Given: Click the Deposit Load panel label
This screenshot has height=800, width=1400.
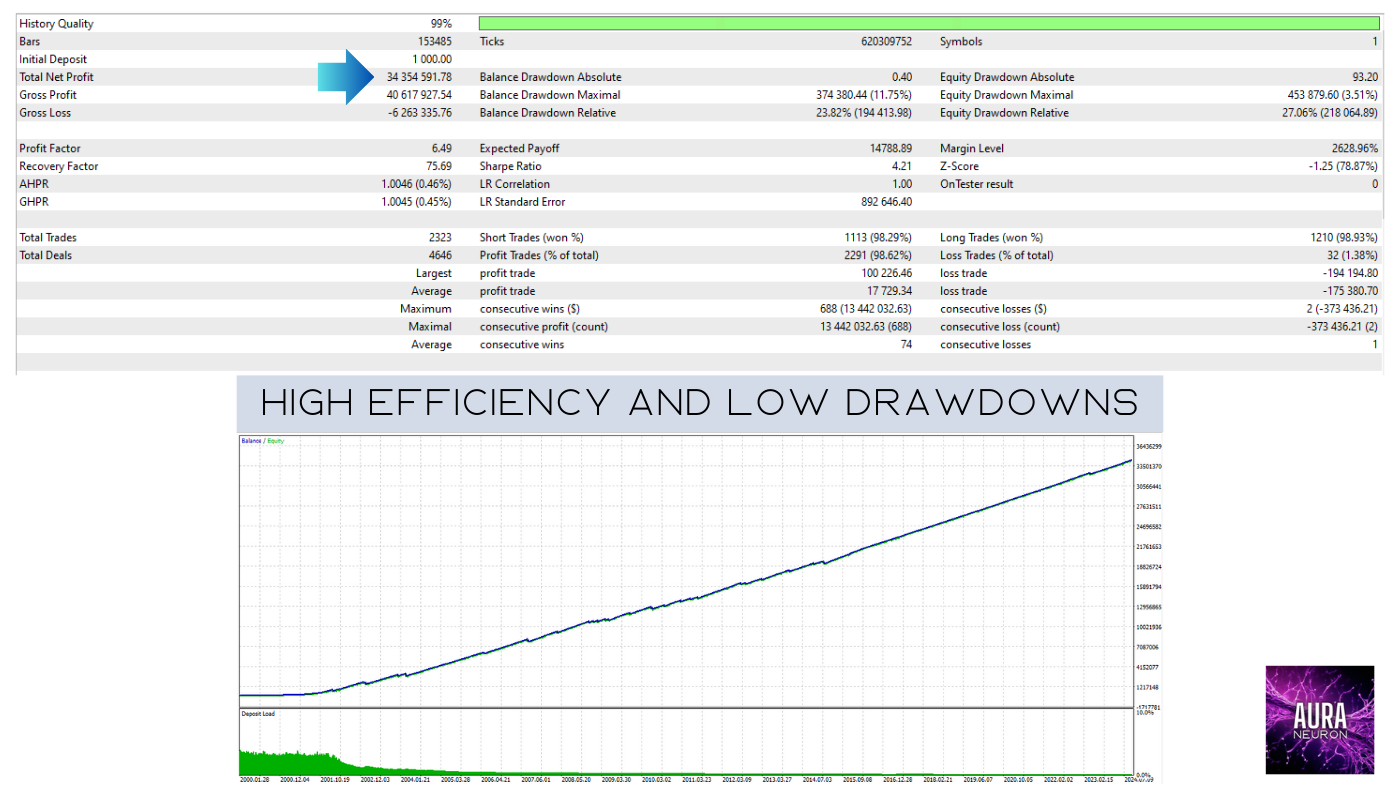Looking at the screenshot, I should [x=258, y=714].
